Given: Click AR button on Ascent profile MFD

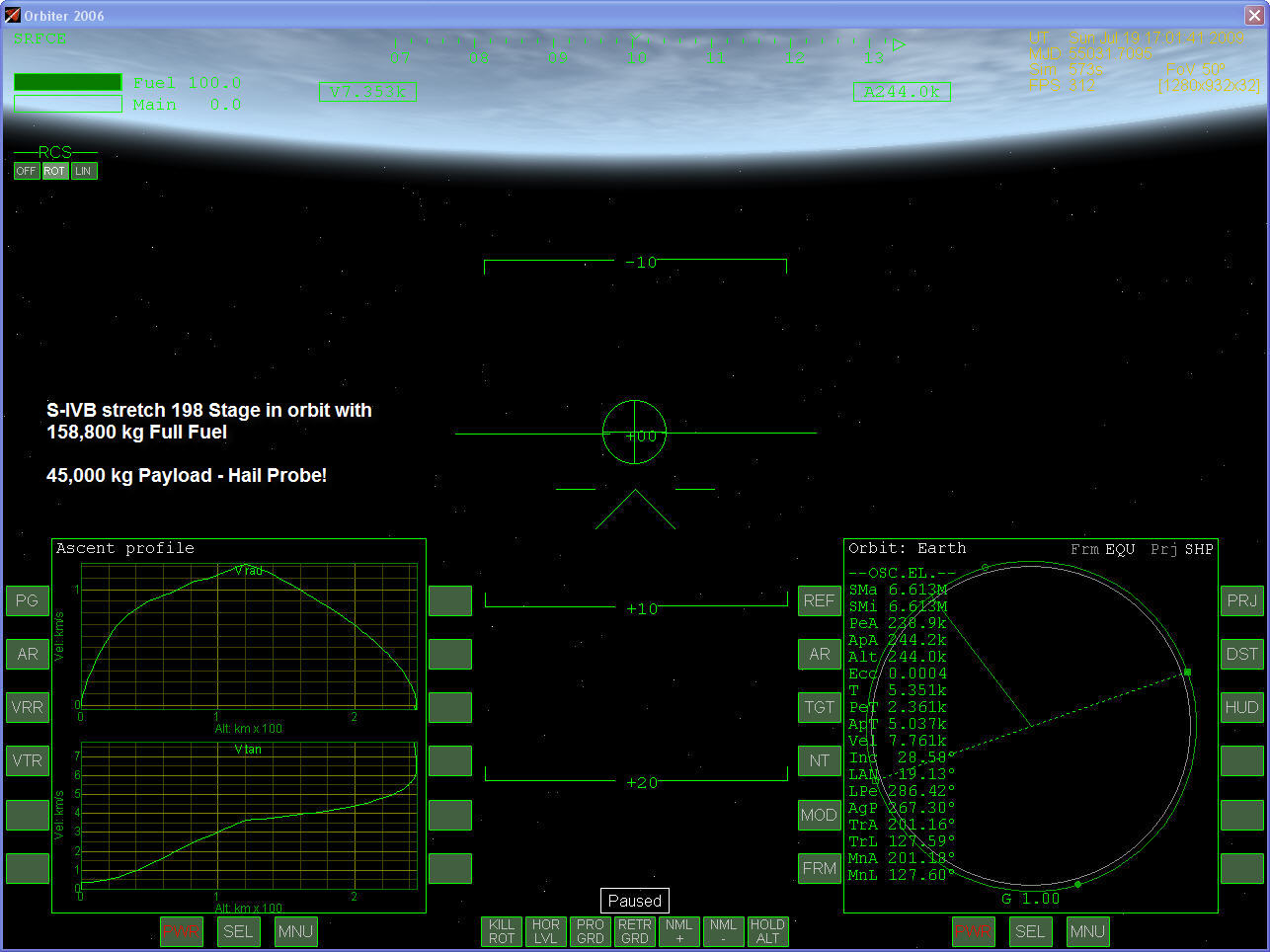Looking at the screenshot, I should coord(28,654).
